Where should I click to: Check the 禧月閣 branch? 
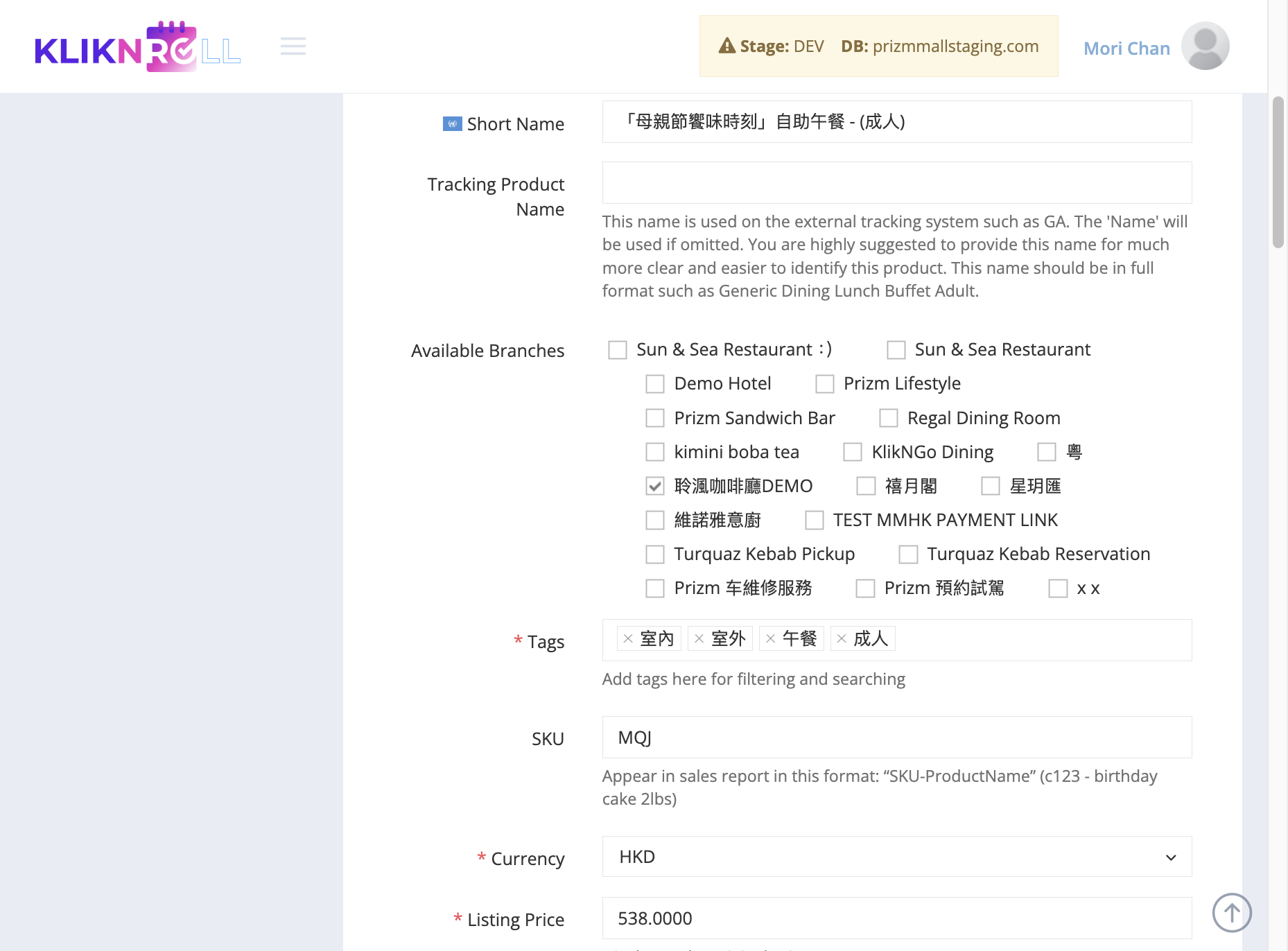click(866, 487)
